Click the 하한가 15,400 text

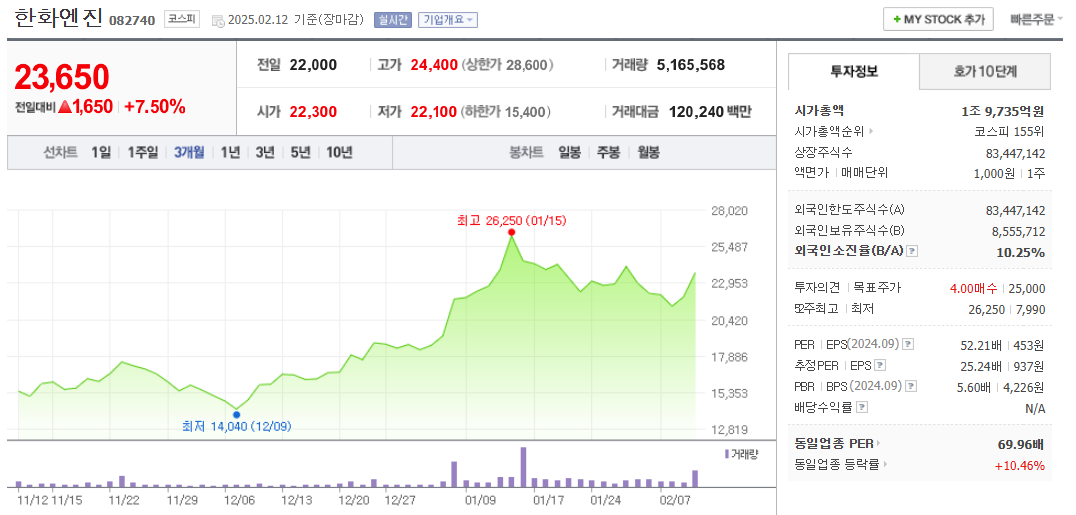507,111
